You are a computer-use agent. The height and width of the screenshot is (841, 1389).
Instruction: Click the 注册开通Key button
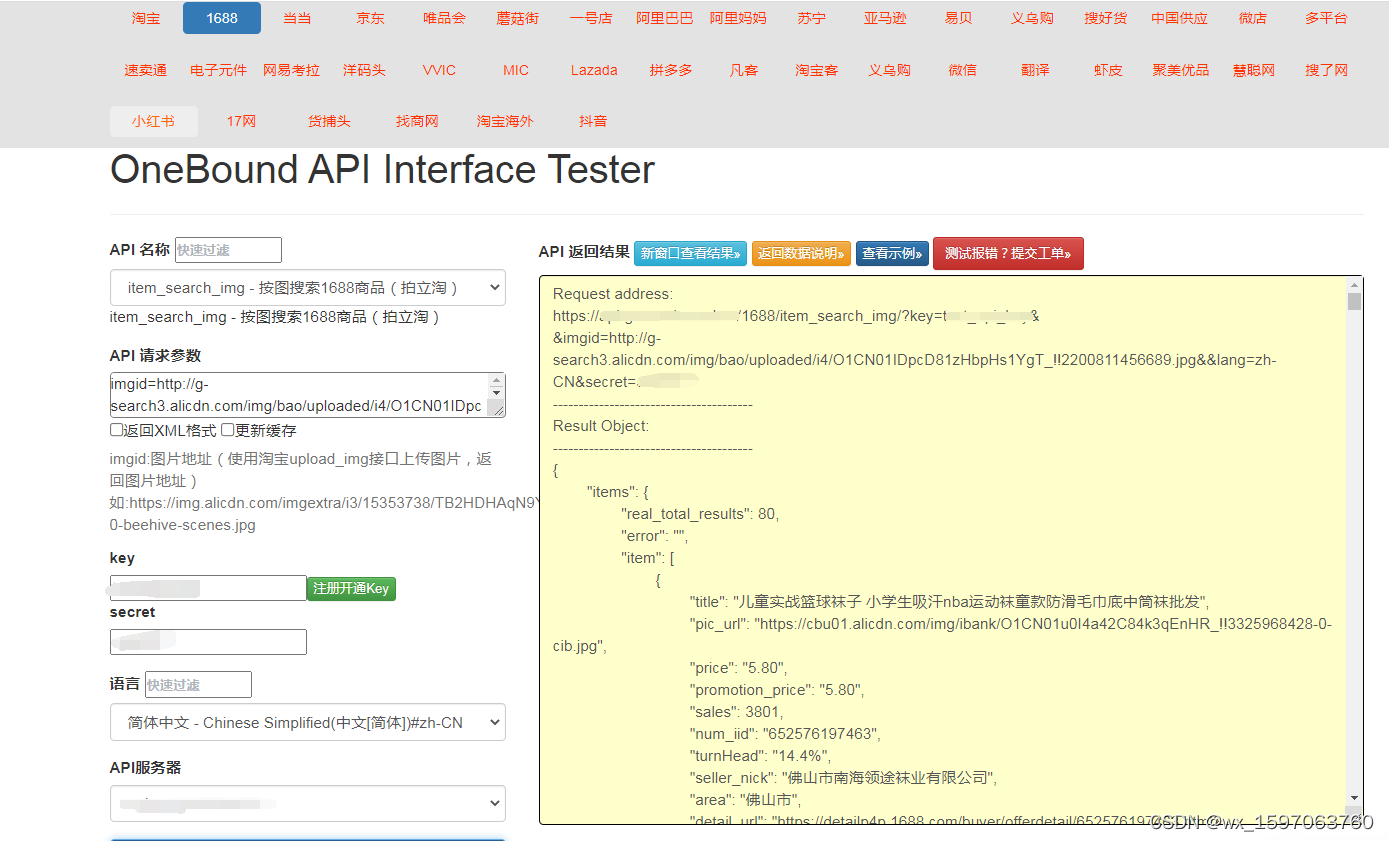[x=351, y=589]
